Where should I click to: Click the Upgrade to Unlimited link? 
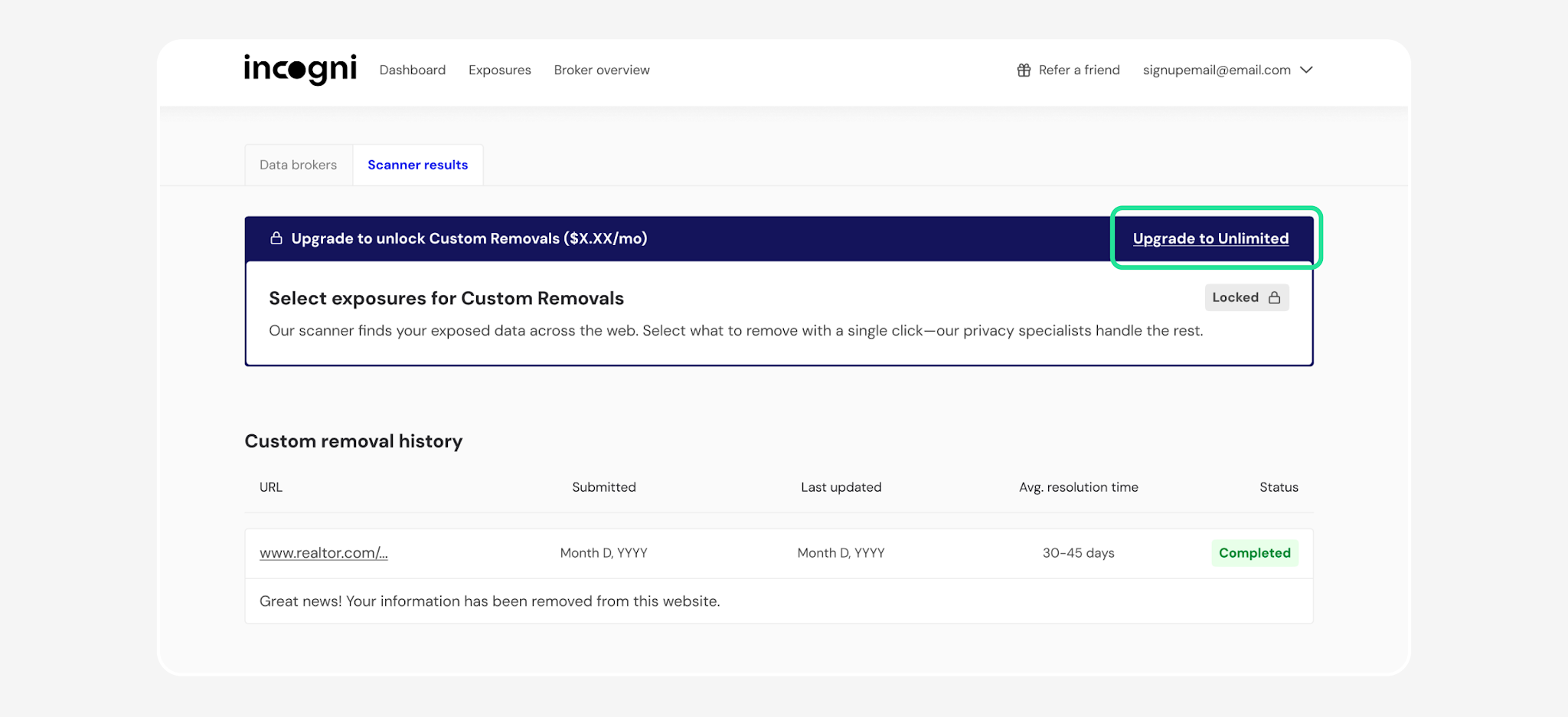[1210, 238]
